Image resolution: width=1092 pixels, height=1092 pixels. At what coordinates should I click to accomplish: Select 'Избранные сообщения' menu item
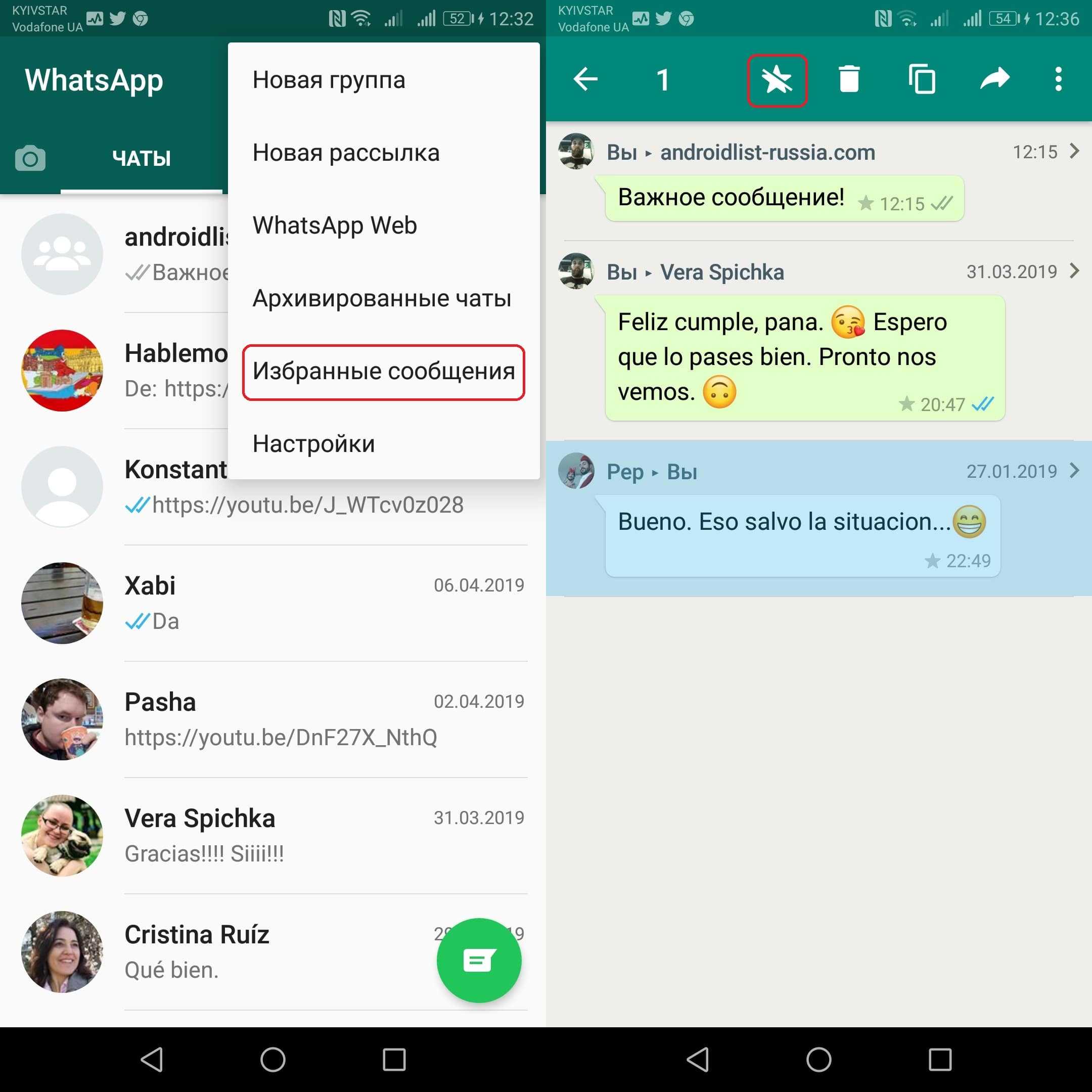pyautogui.click(x=384, y=370)
